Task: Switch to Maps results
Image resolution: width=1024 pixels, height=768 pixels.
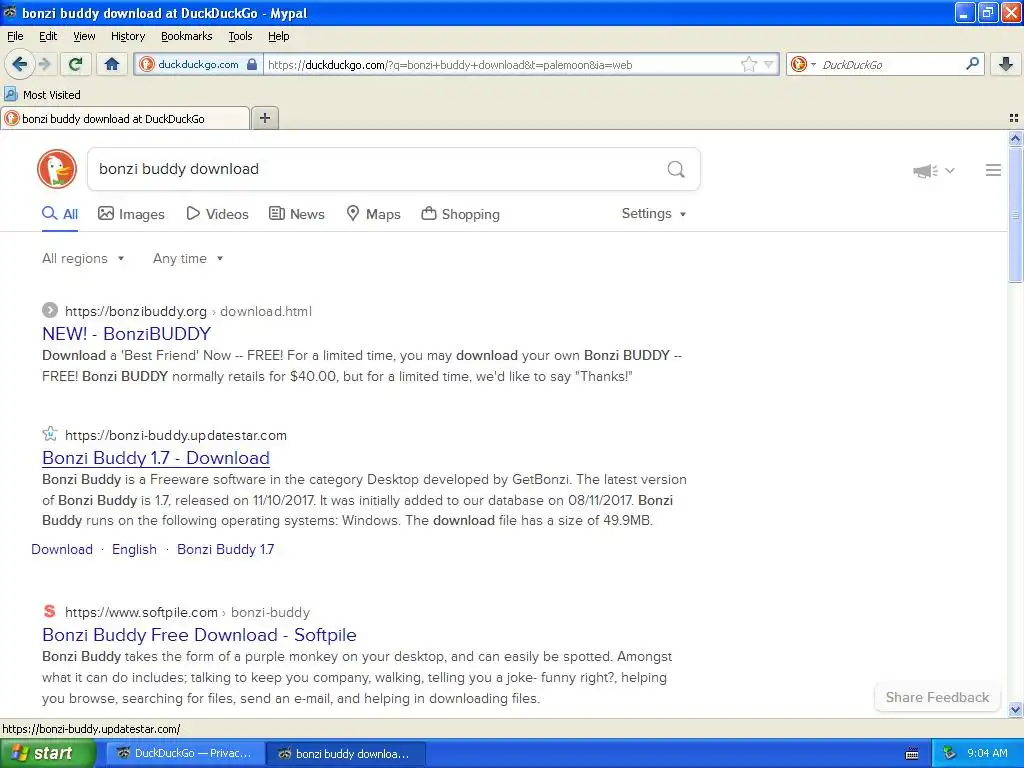Action: pos(373,214)
